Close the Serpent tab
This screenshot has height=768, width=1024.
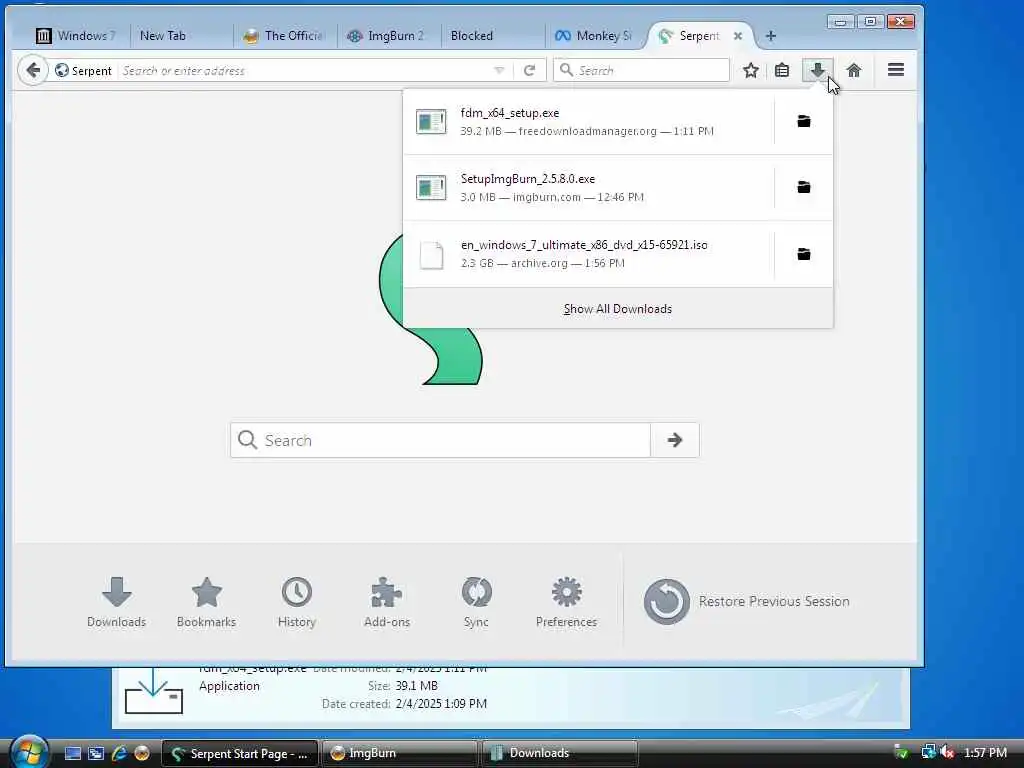[737, 36]
